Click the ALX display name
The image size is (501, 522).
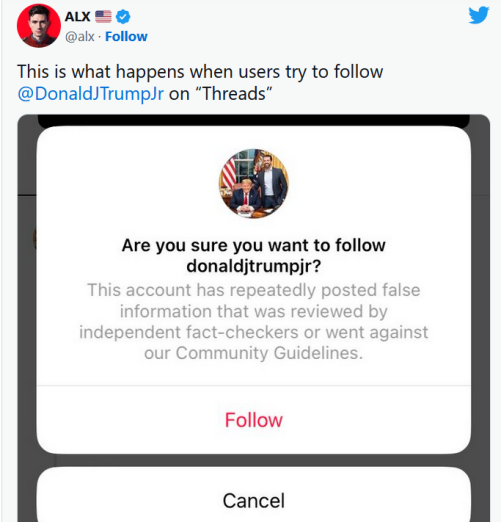pos(77,17)
